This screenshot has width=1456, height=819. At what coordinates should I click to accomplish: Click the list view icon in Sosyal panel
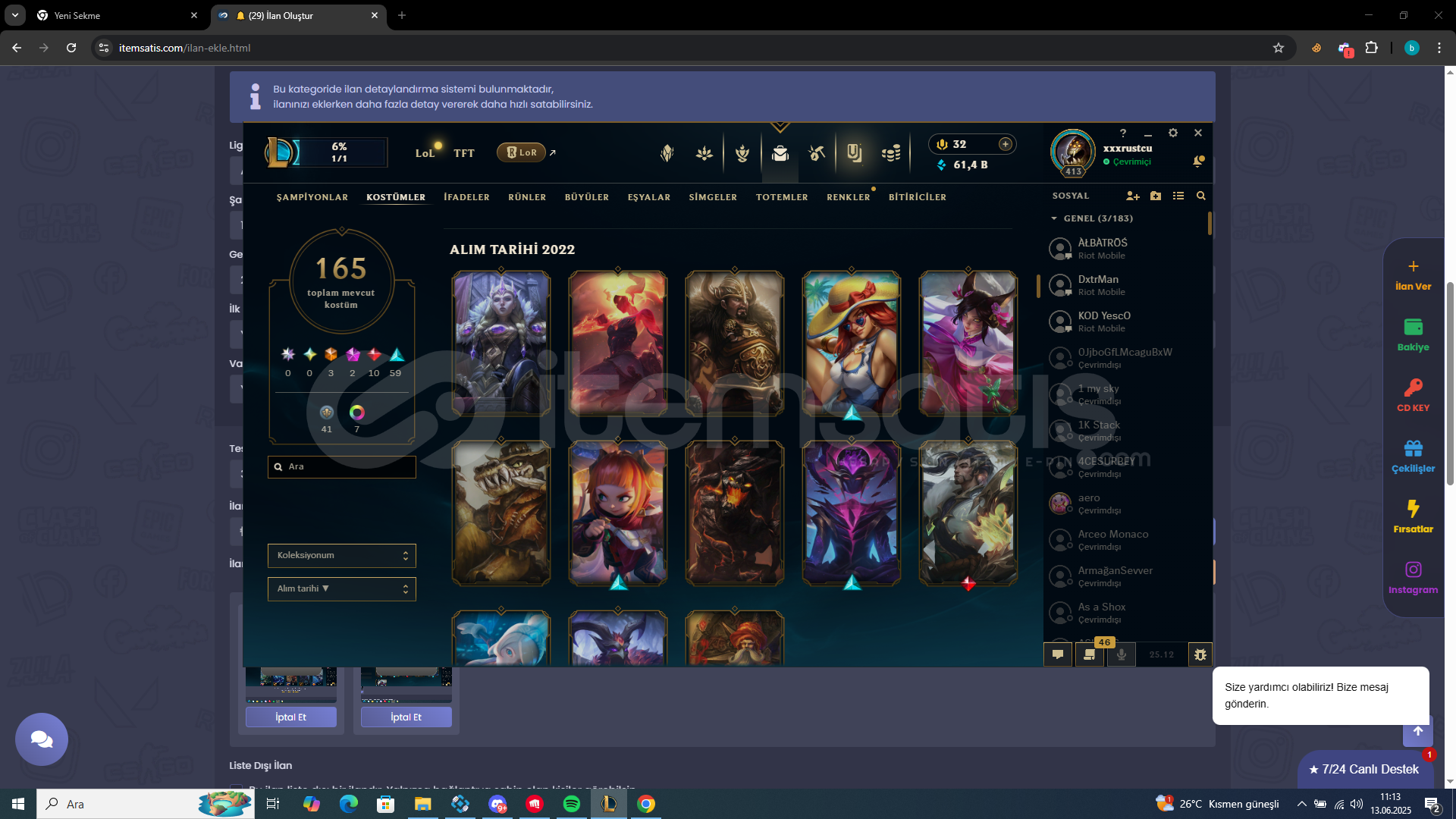tap(1178, 196)
